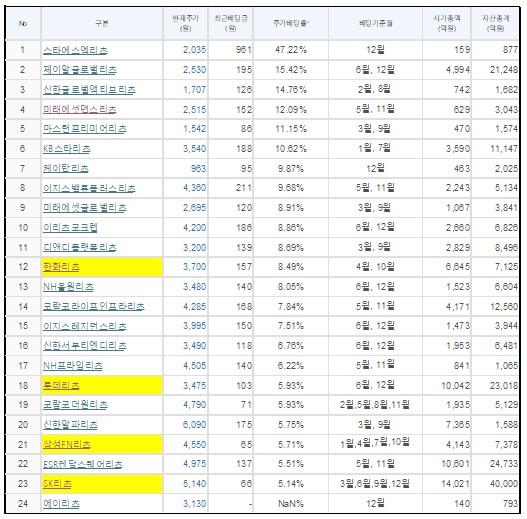Click the 디앤디플랫폼리츠 link
527x519 pixels.
[80, 247]
